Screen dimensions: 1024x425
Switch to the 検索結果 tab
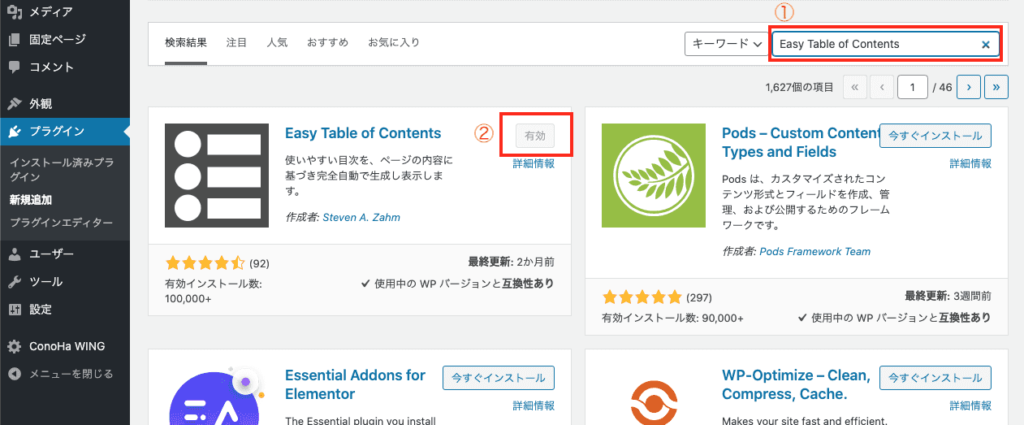tap(186, 43)
